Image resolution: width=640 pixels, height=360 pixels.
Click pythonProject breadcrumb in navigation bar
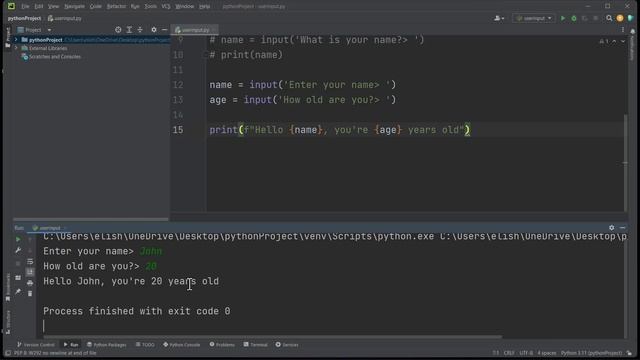(24, 18)
